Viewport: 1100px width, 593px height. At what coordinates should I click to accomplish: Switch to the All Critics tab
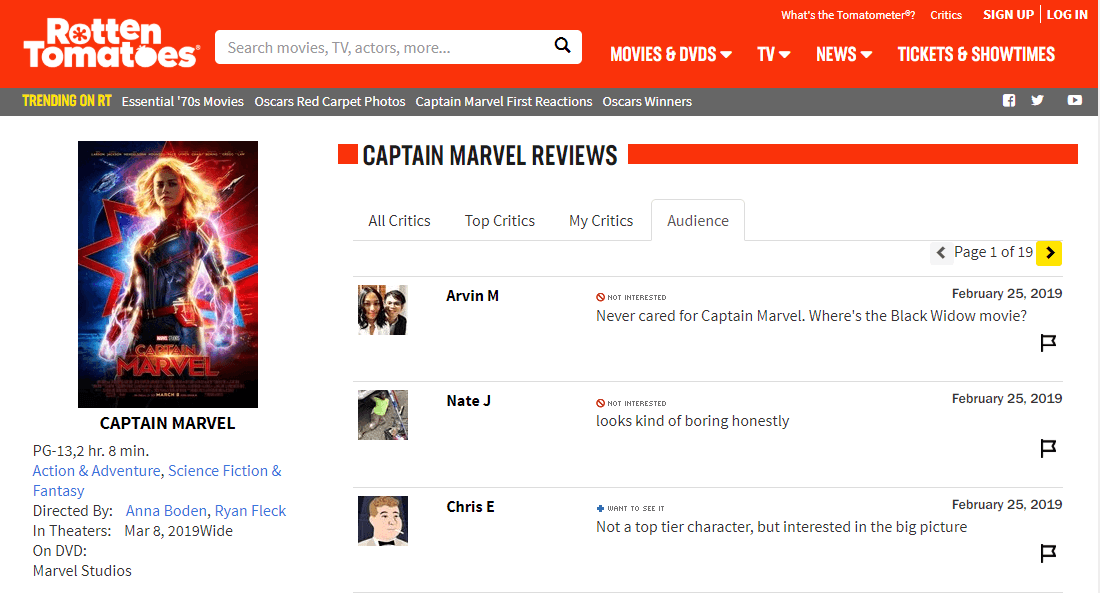click(x=399, y=221)
